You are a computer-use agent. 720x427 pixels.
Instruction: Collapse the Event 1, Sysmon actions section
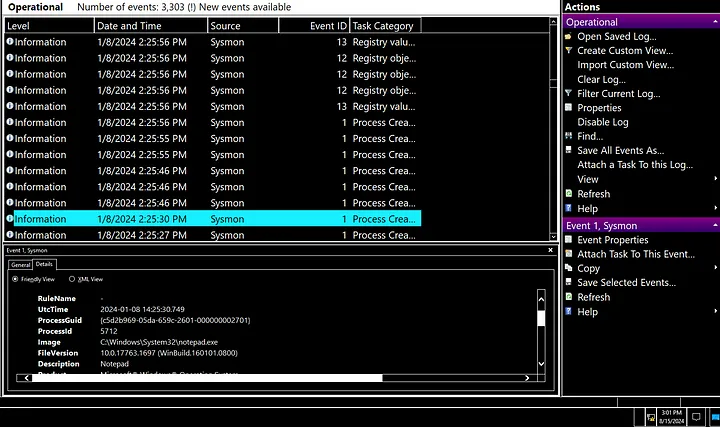coord(714,226)
